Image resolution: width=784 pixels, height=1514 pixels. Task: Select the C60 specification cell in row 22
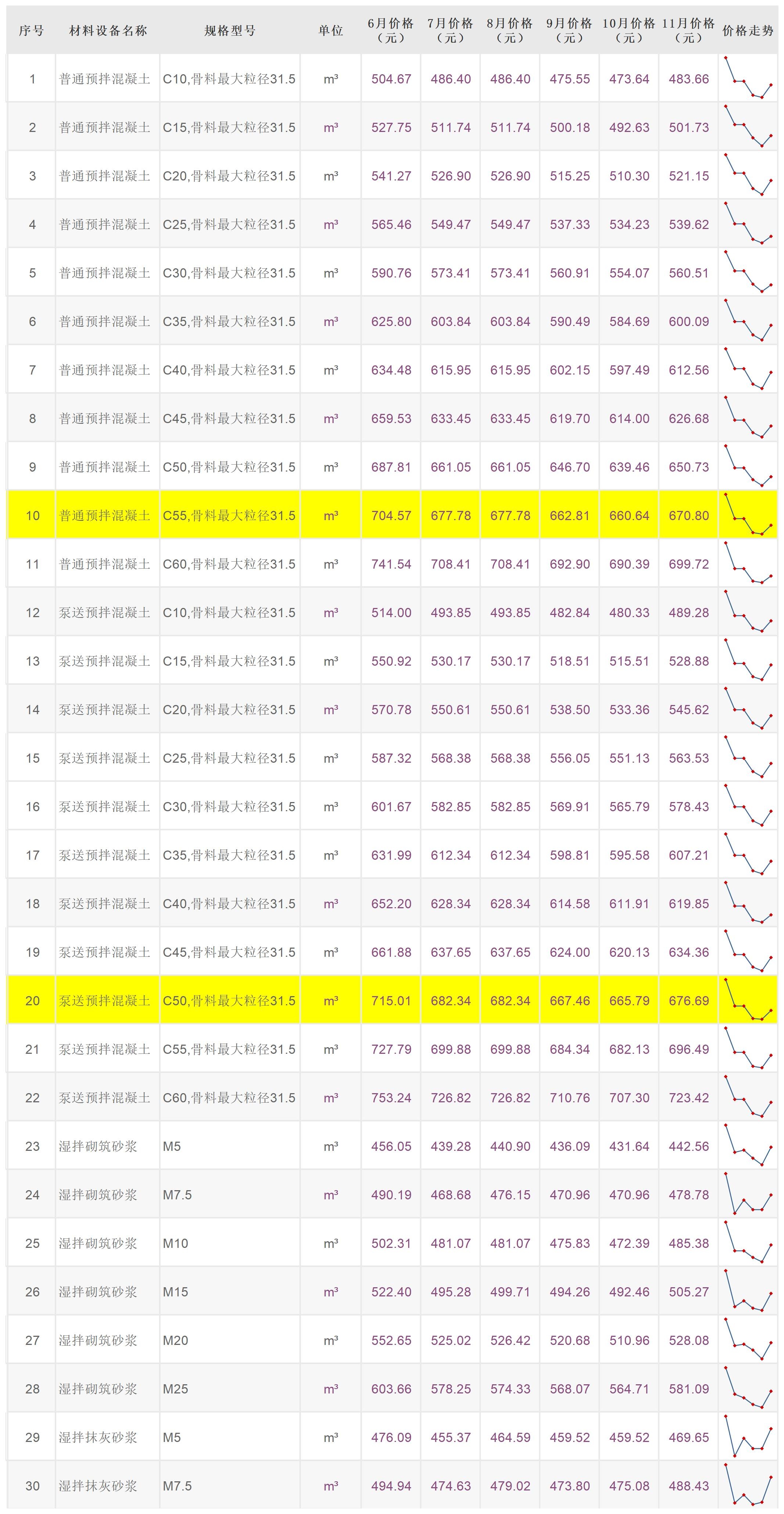[x=229, y=1097]
